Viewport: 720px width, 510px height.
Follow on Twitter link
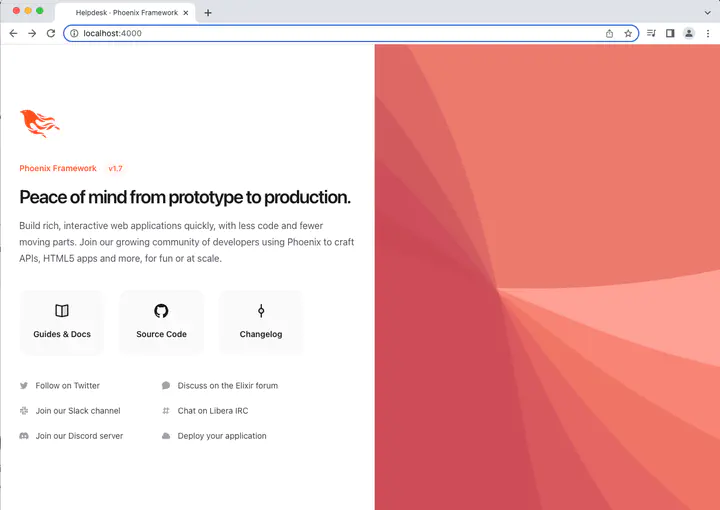point(68,386)
